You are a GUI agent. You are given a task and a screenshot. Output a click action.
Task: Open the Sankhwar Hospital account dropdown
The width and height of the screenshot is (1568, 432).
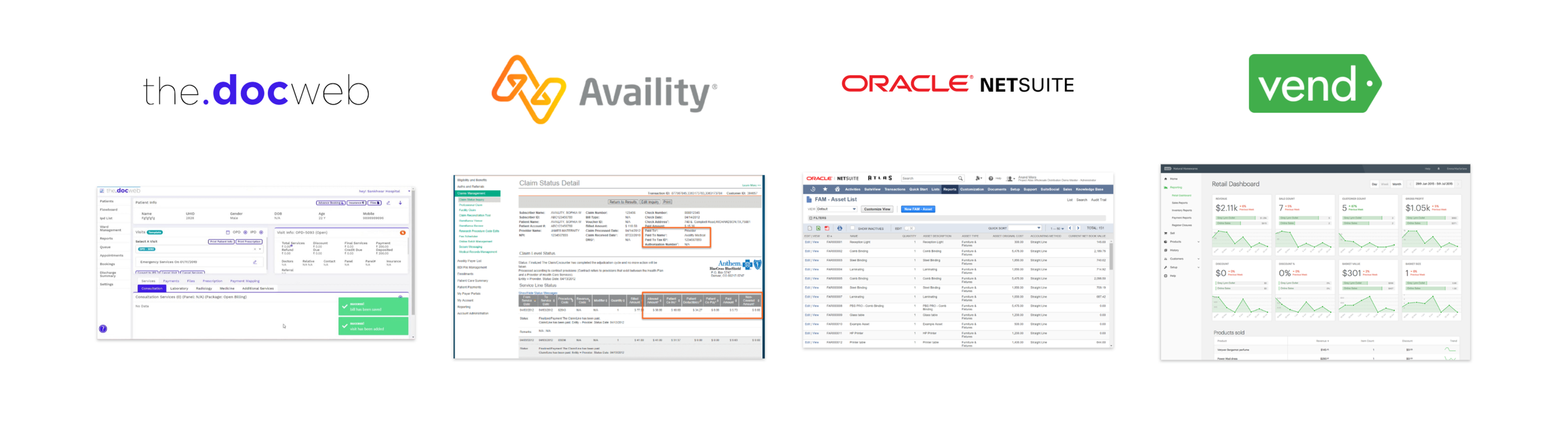[409, 191]
